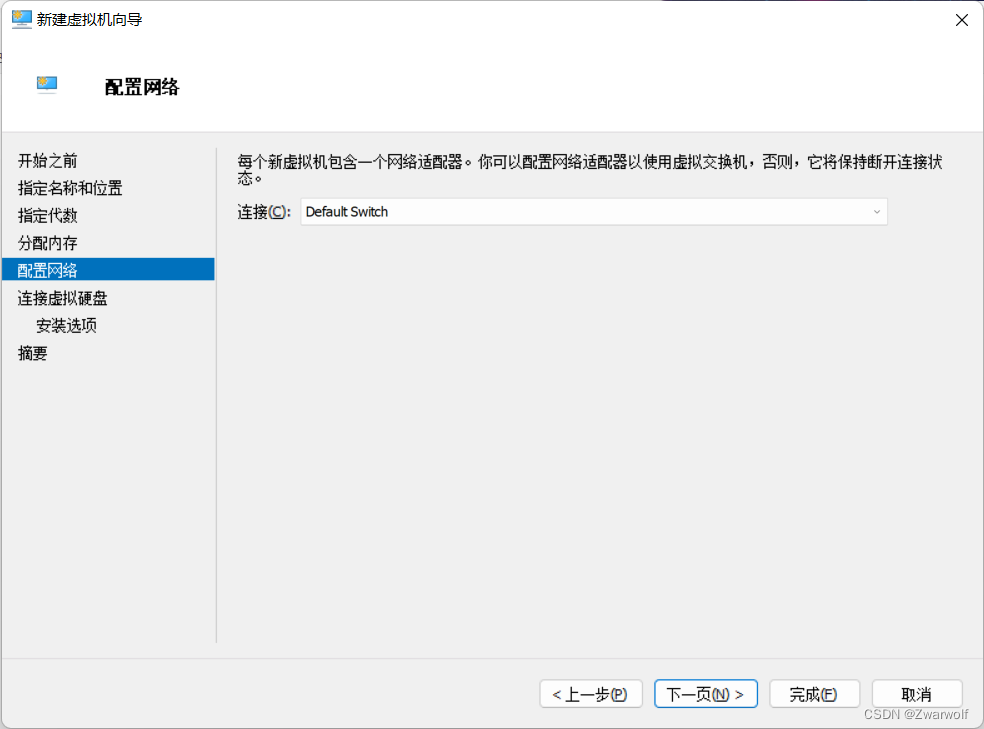Screen dimensions: 984x729
Task: Go to the 开始之前 step
Action: [x=48, y=161]
